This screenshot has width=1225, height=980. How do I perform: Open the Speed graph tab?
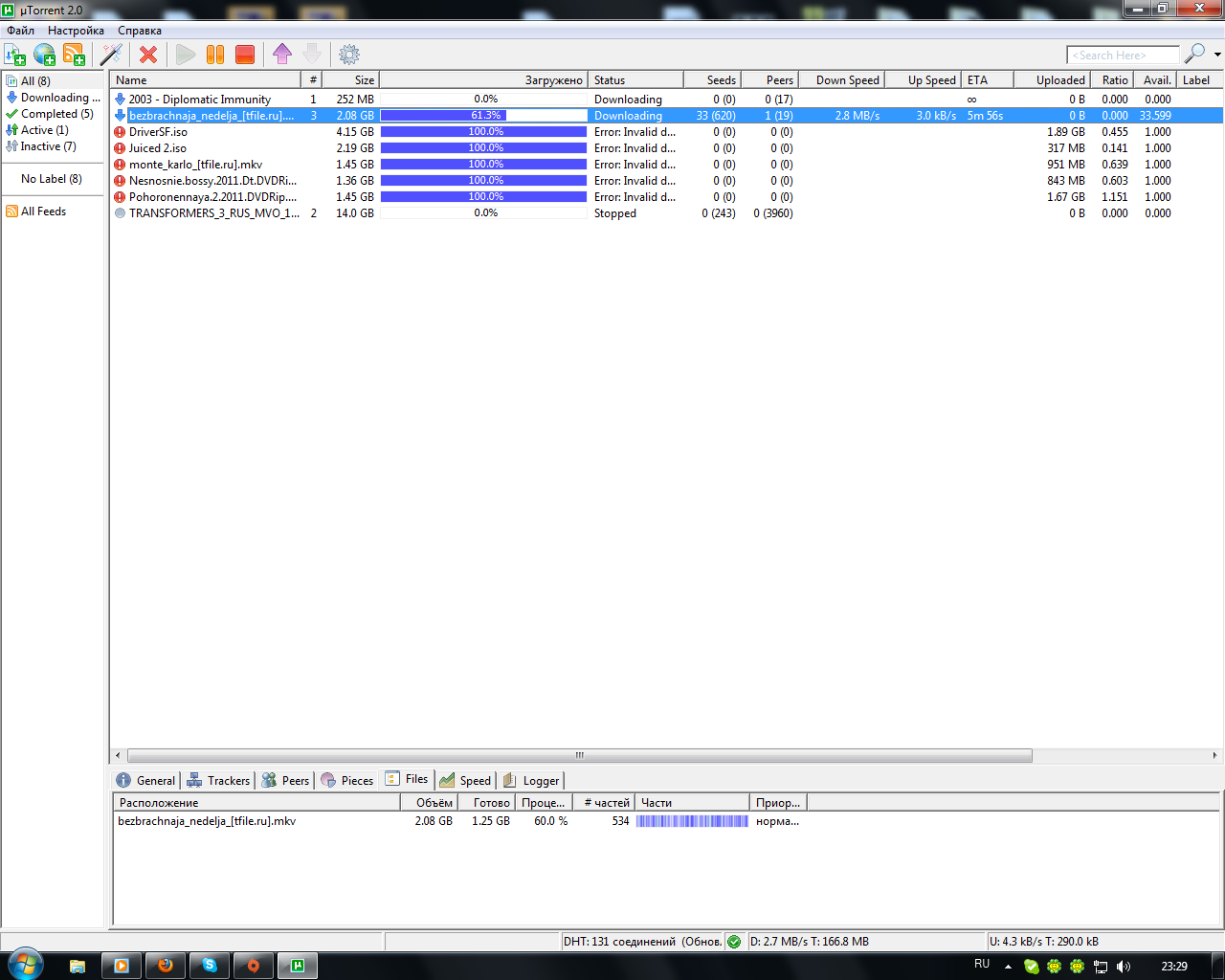pyautogui.click(x=465, y=780)
